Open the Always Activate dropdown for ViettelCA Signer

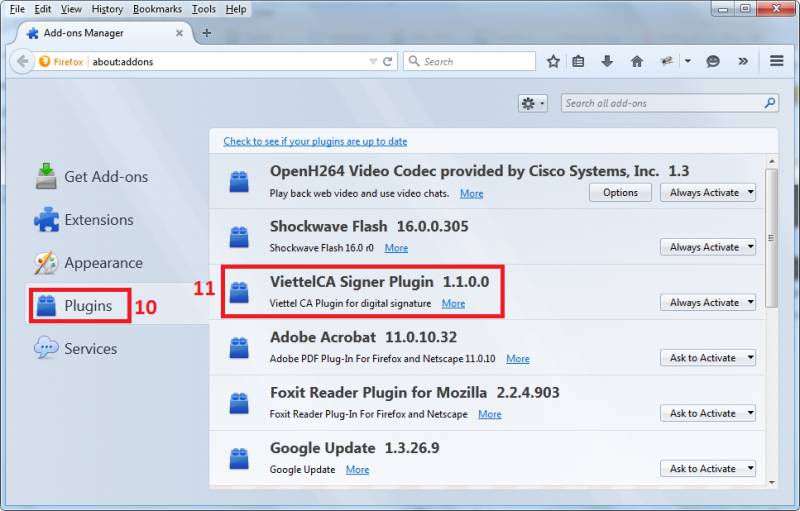coord(708,302)
